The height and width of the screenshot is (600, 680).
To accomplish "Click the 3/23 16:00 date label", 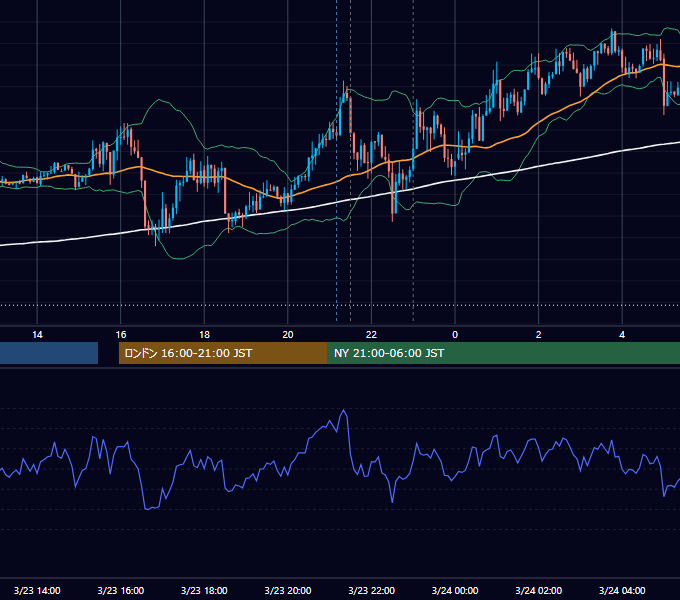I will (x=121, y=590).
